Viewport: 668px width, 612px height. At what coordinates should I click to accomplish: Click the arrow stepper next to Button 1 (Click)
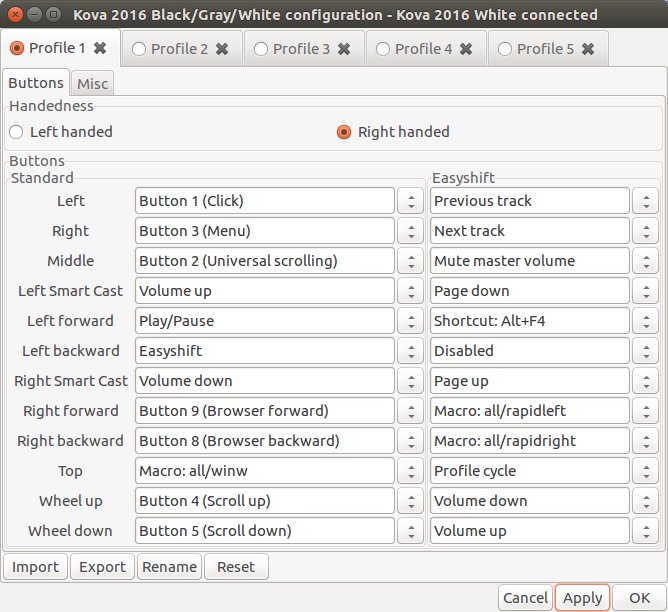point(411,201)
